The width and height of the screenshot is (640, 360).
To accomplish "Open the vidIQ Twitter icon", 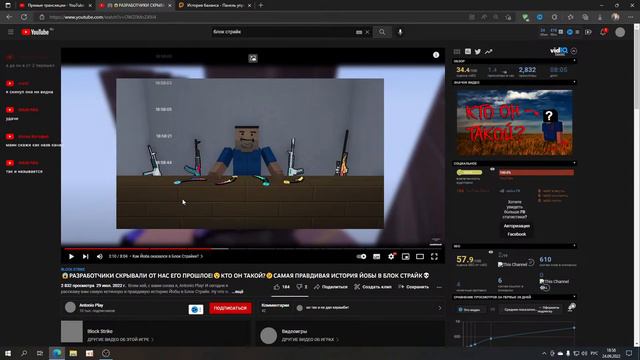I will pos(478,51).
